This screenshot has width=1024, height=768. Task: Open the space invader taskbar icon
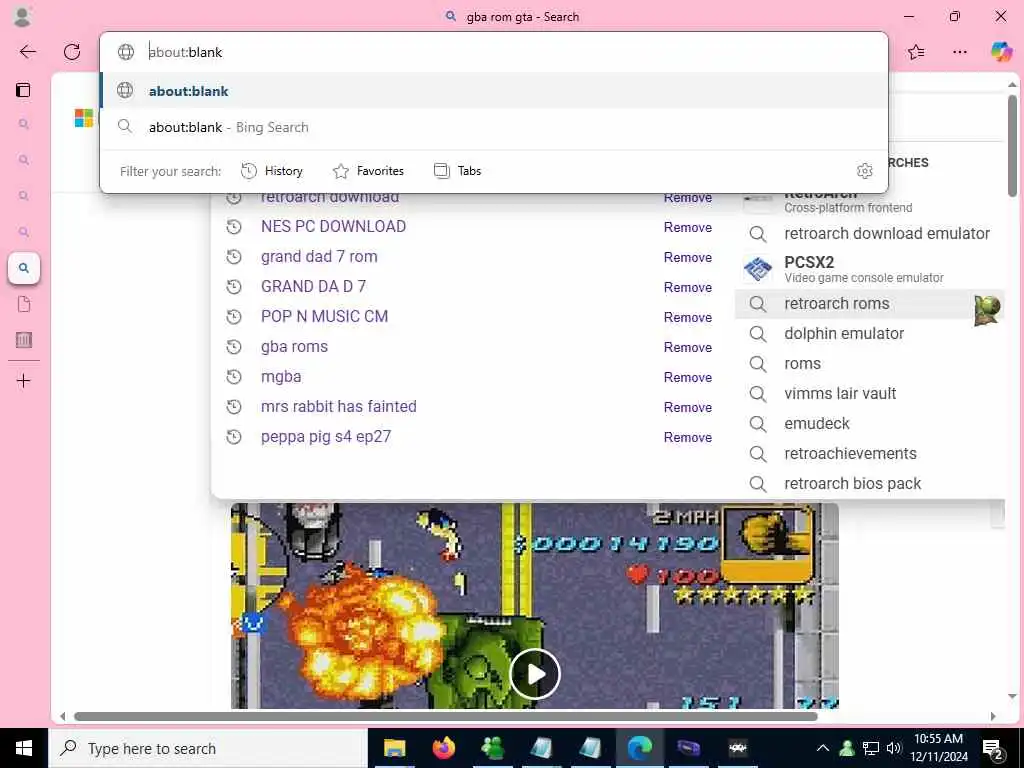click(738, 748)
